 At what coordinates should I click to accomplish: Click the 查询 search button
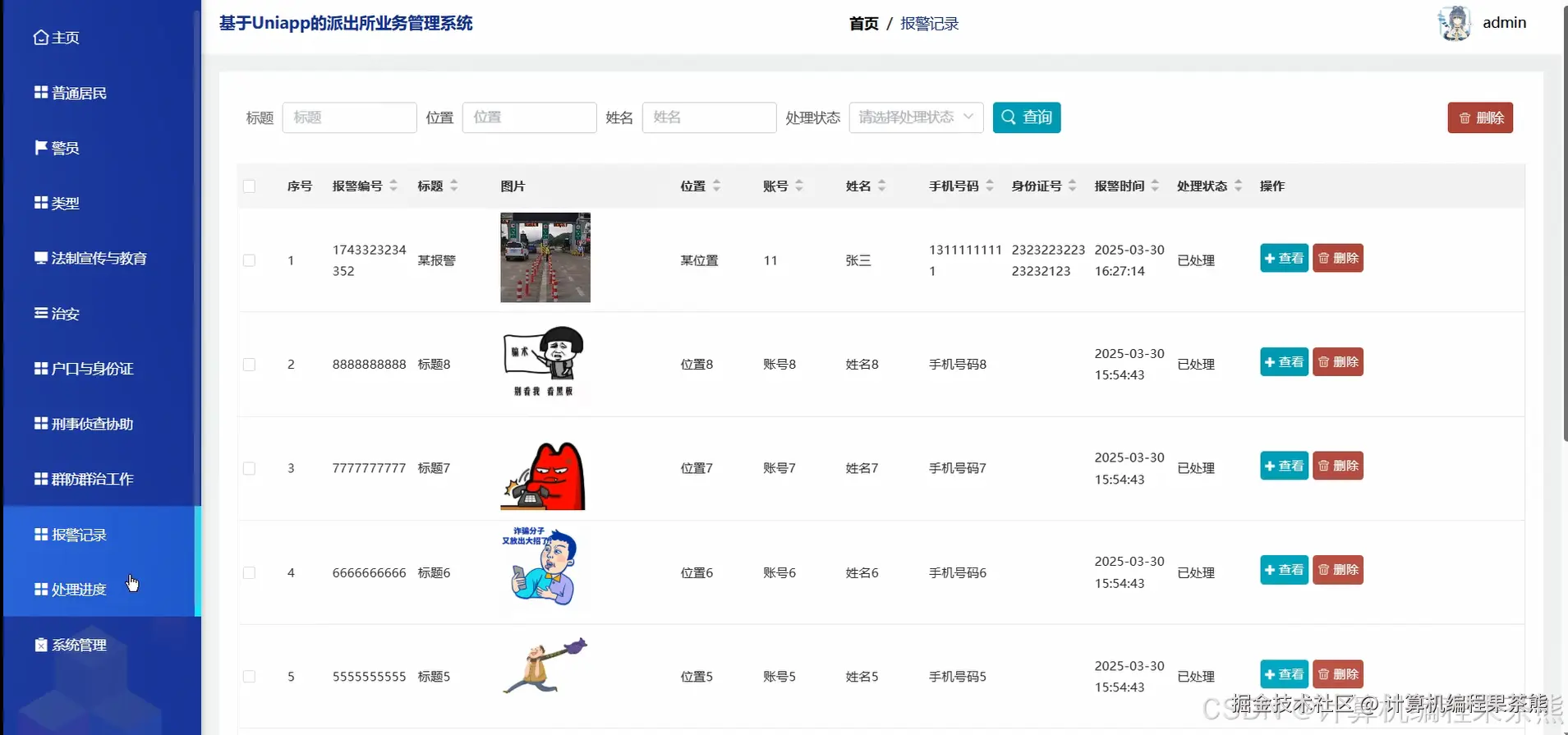tap(1027, 117)
